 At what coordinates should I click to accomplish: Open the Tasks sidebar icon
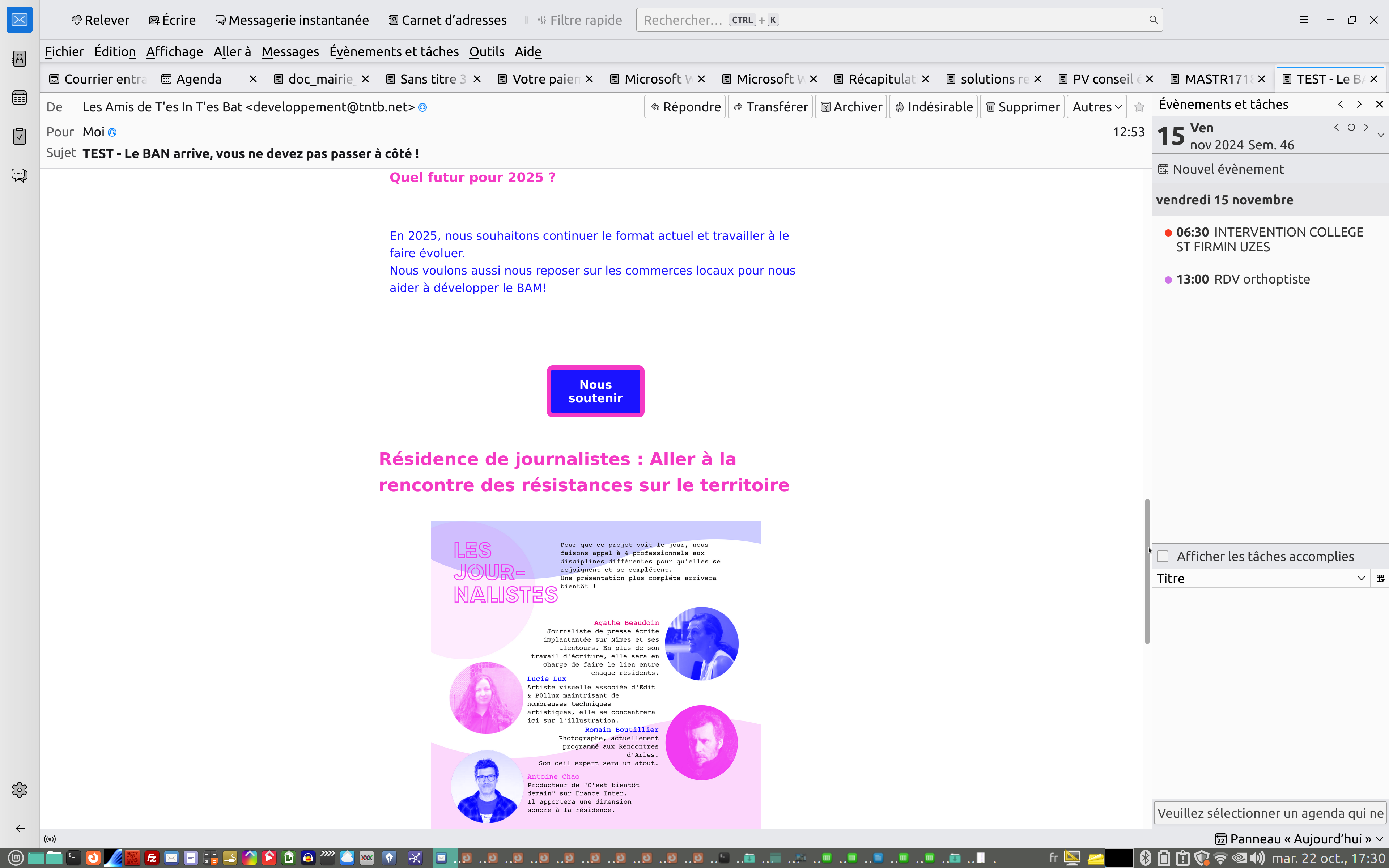20,136
